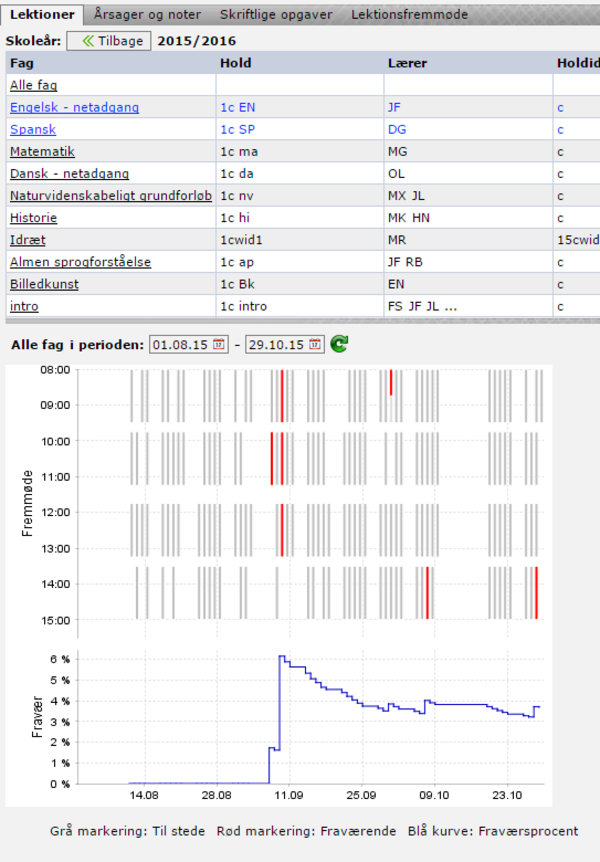600x862 pixels.
Task: Open the end date calendar picker icon
Action: click(315, 344)
